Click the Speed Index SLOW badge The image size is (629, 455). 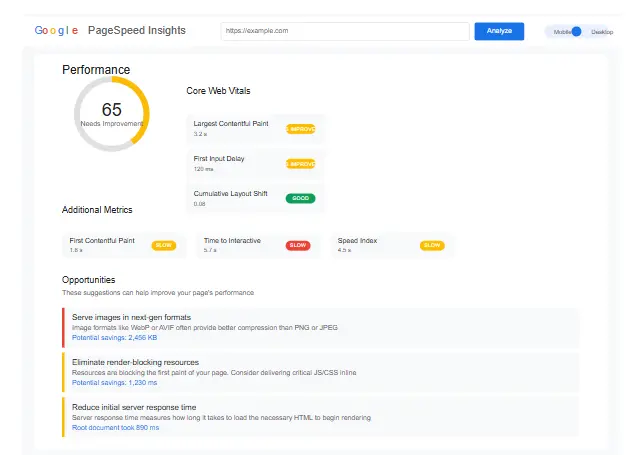click(x=432, y=245)
